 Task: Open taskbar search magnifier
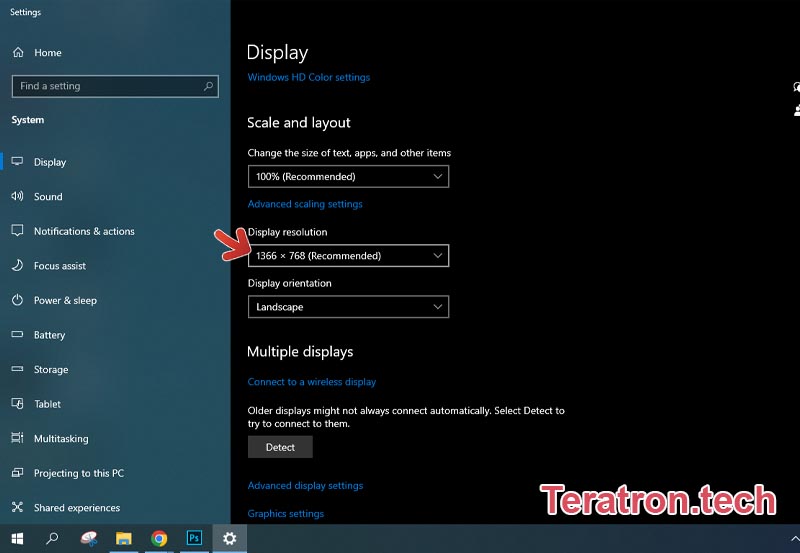pyautogui.click(x=52, y=538)
